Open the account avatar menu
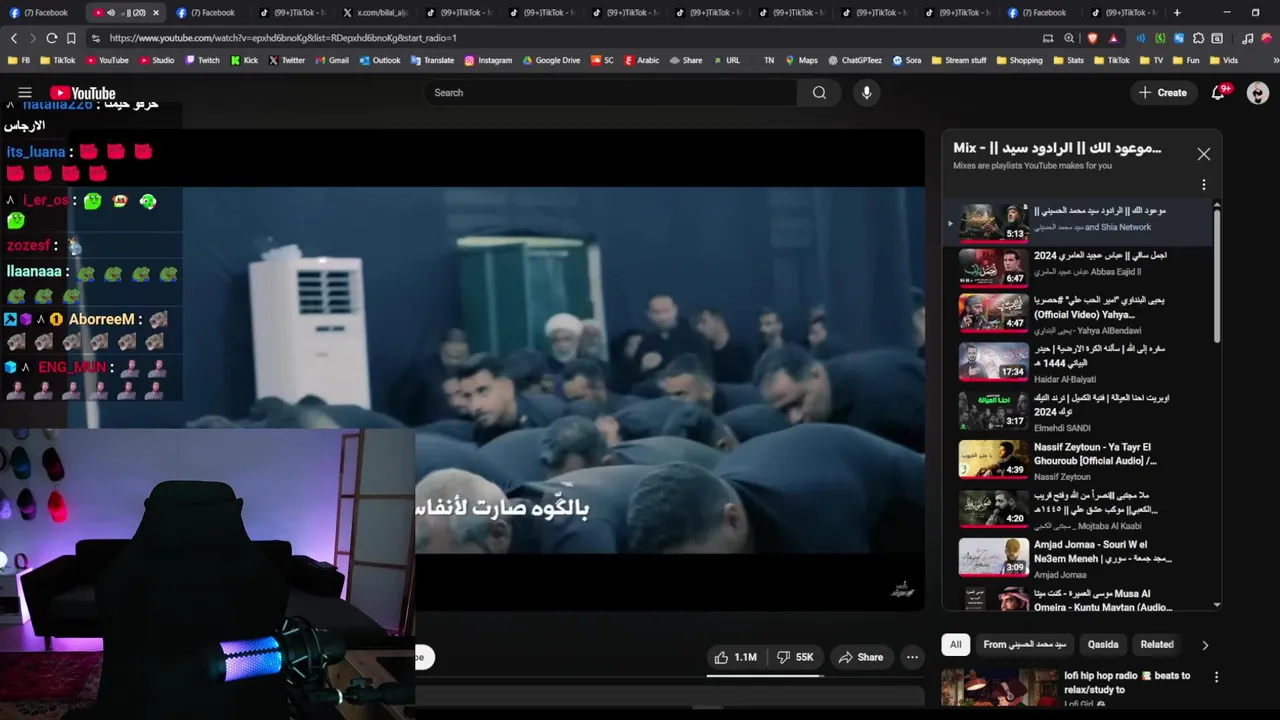The image size is (1280, 720). [1258, 93]
